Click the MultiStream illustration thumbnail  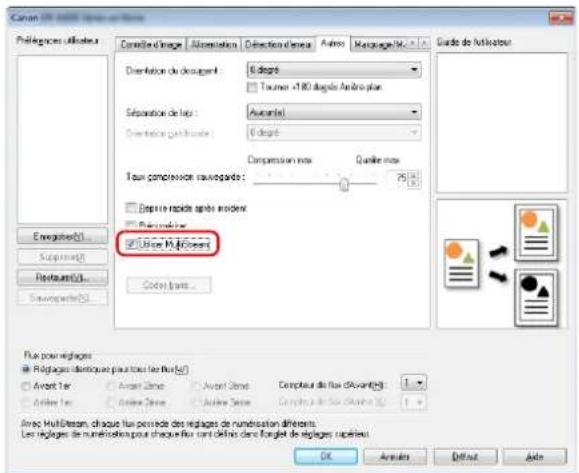[502, 264]
